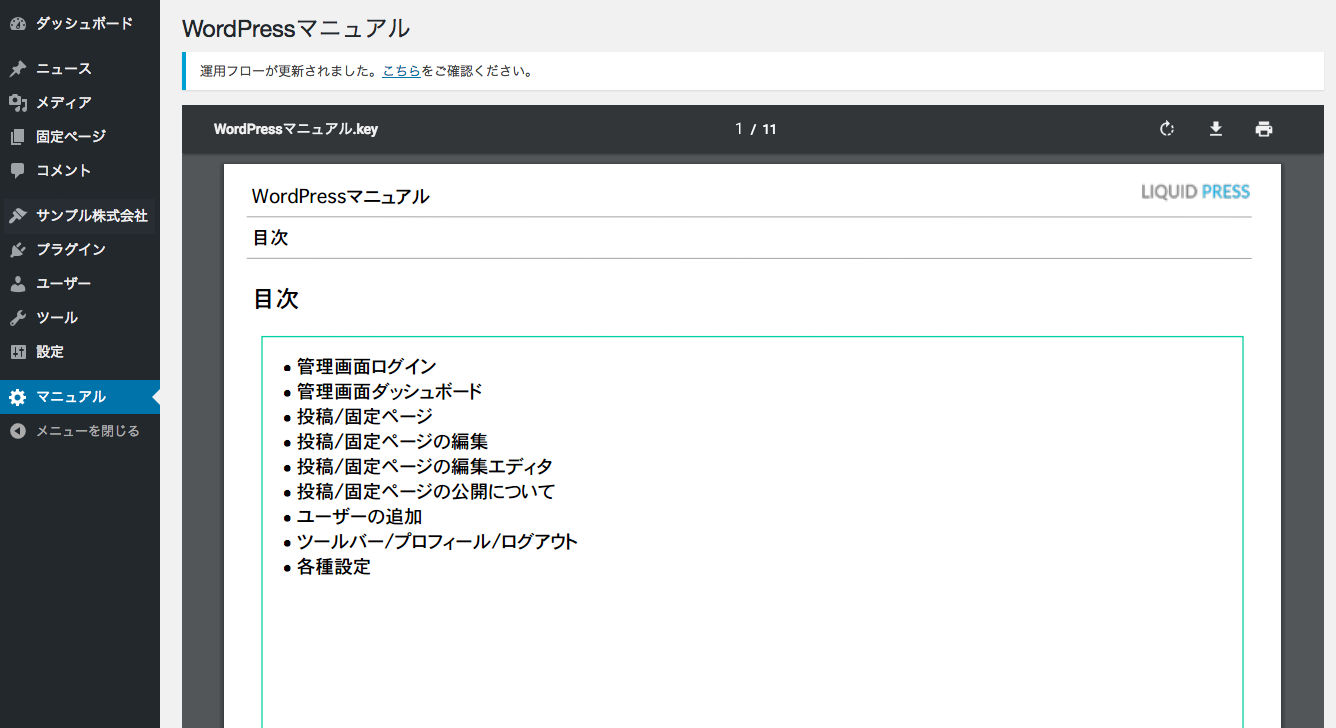This screenshot has height=728, width=1336.
Task: Click the total page count 11
Action: [x=769, y=129]
